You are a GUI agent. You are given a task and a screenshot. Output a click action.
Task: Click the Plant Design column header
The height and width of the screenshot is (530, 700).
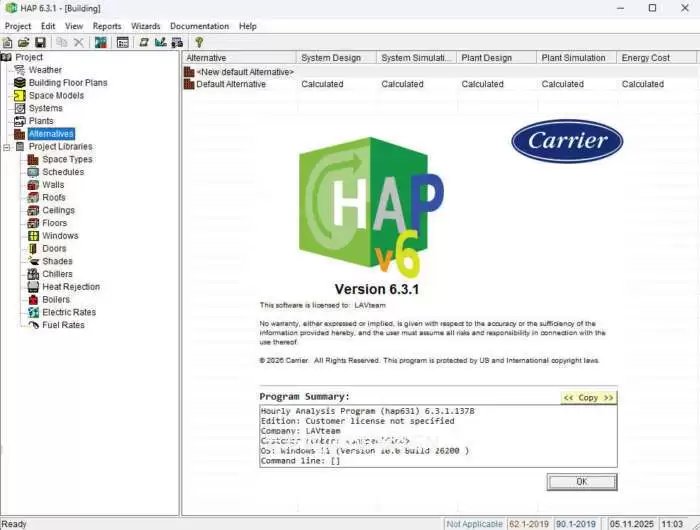coord(496,58)
